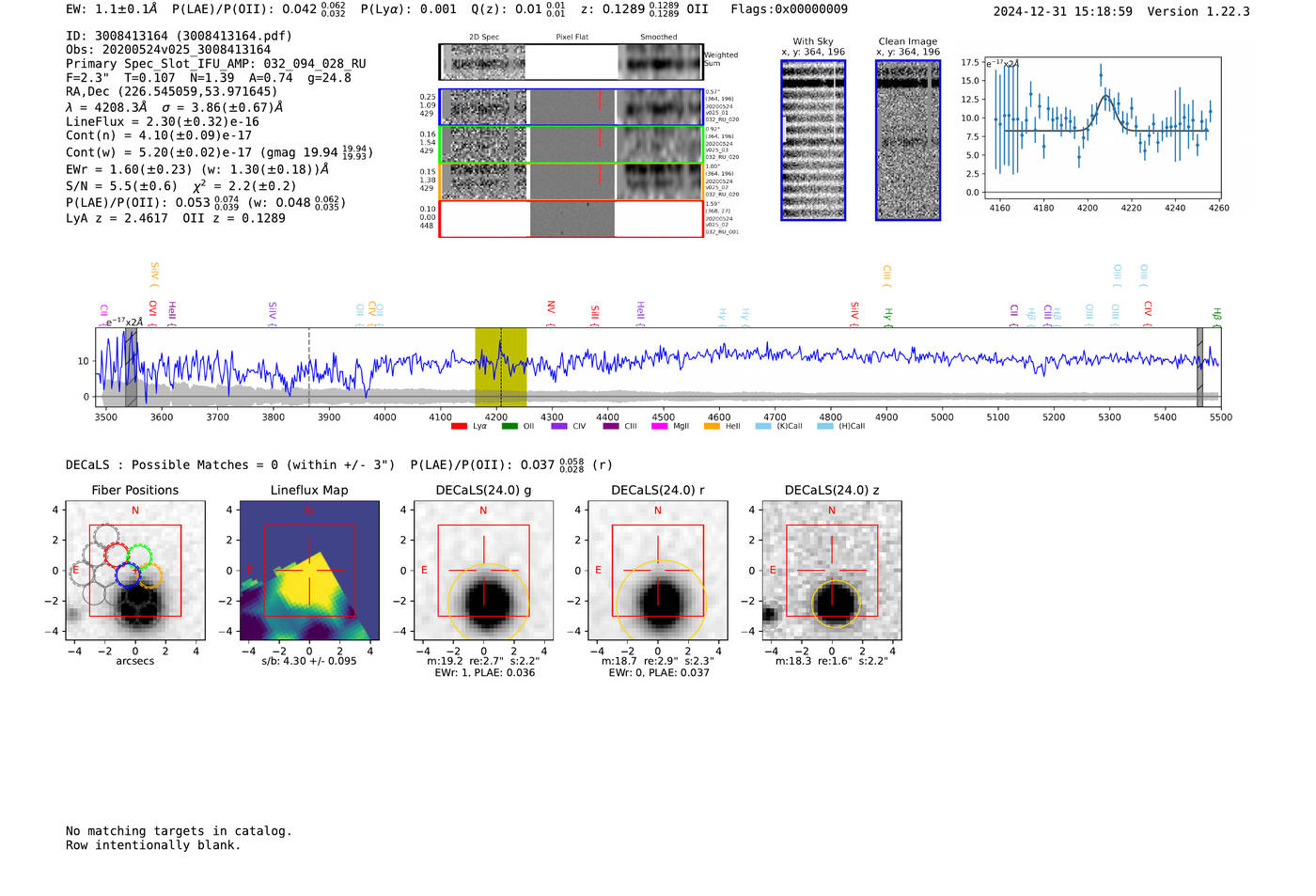Click the green Hβ line label
Viewport: 1316px width, 896px height.
[x=1216, y=314]
